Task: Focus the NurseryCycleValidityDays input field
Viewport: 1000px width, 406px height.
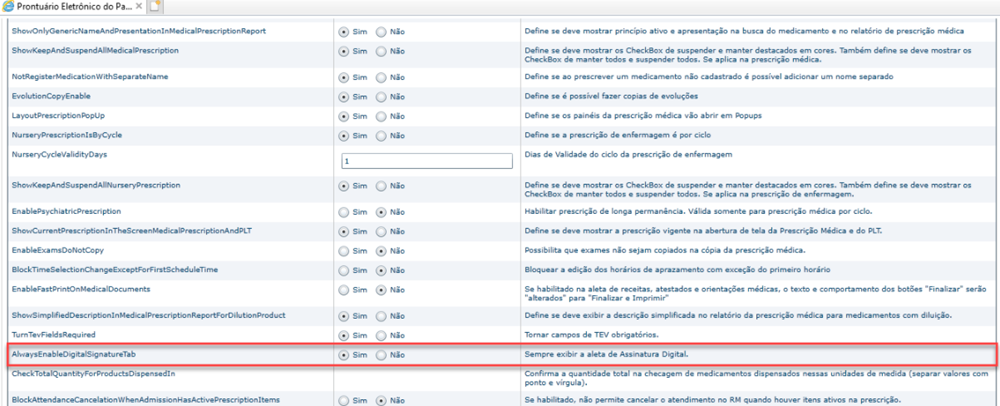Action: pyautogui.click(x=427, y=161)
